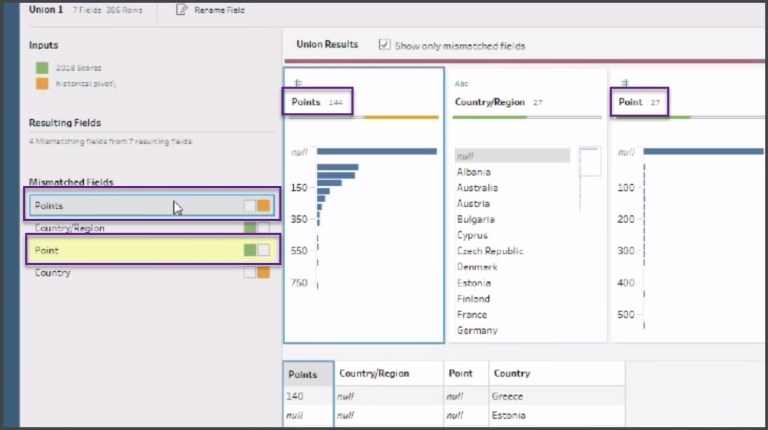The width and height of the screenshot is (768, 430).
Task: Click the null bar in Points histogram
Action: pyautogui.click(x=376, y=151)
